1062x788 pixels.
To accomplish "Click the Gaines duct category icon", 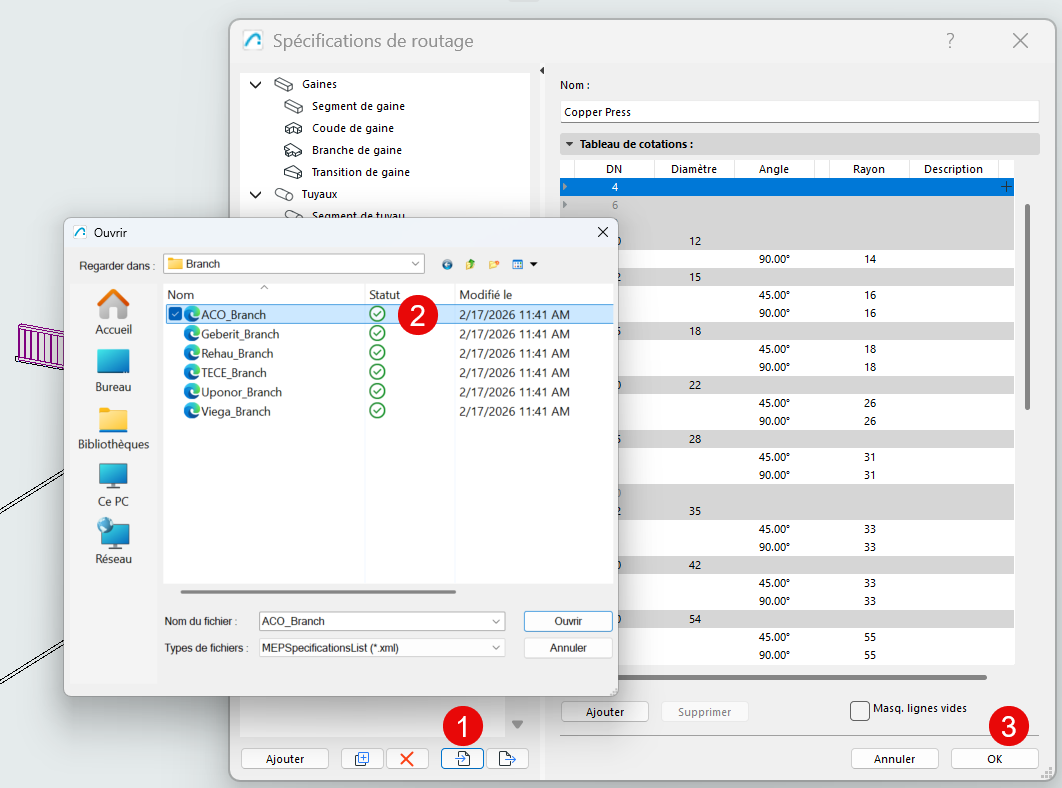I will point(283,84).
